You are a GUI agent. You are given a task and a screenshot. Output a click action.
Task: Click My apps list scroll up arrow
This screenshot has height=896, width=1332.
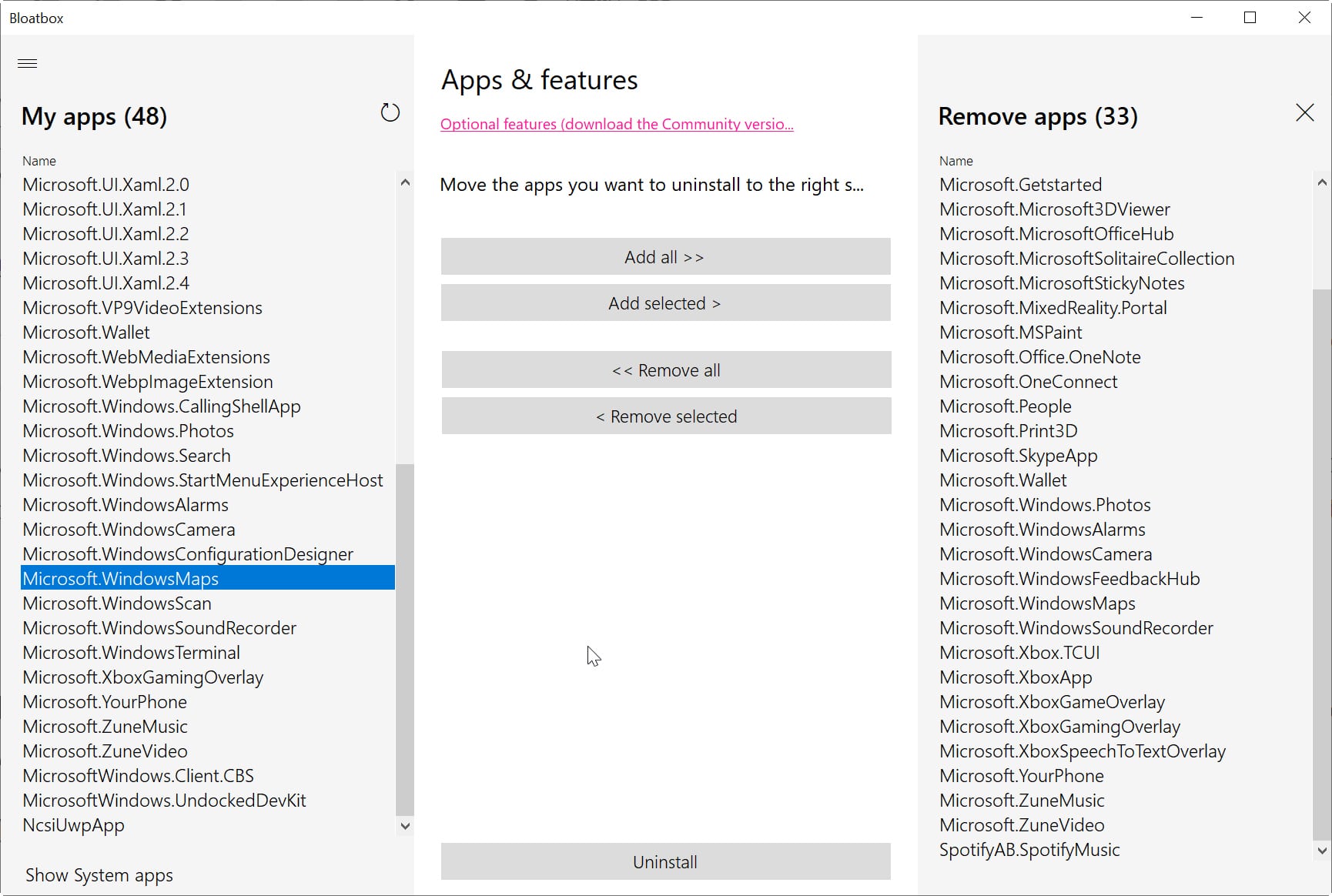pos(405,183)
